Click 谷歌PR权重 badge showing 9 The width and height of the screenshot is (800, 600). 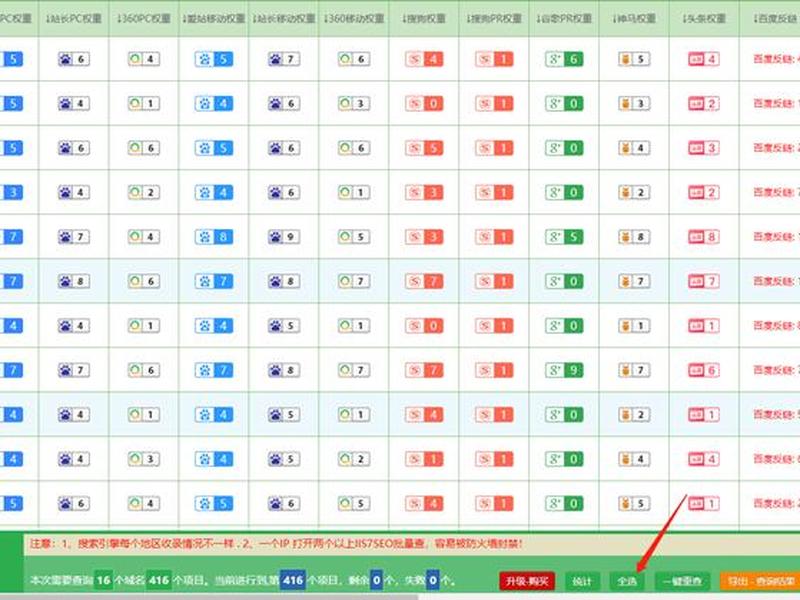click(564, 370)
